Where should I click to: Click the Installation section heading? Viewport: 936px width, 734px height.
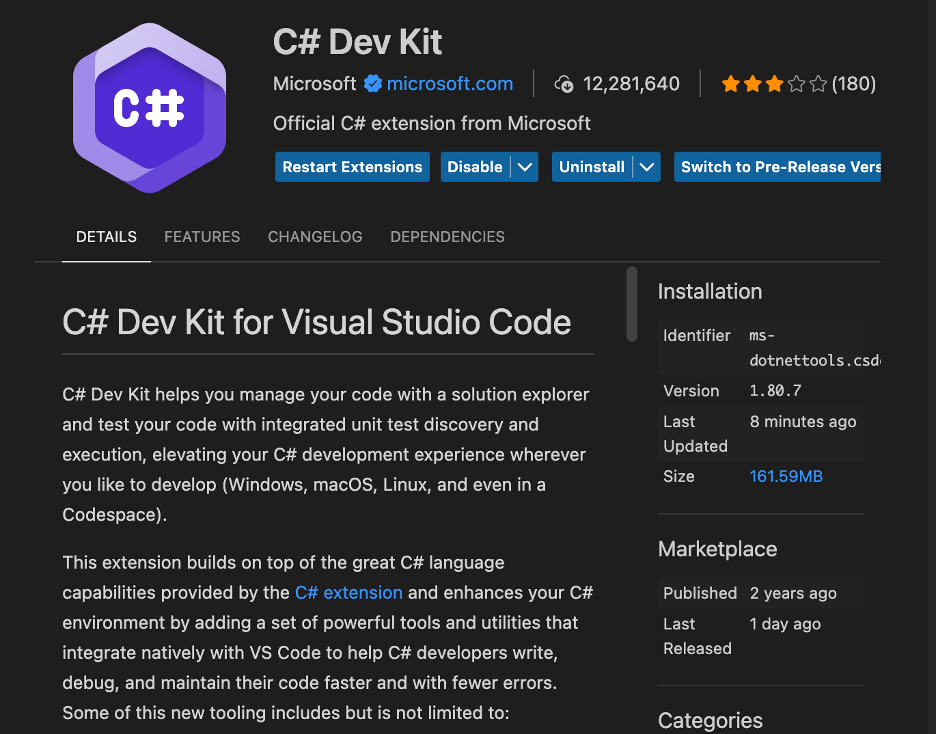click(710, 292)
